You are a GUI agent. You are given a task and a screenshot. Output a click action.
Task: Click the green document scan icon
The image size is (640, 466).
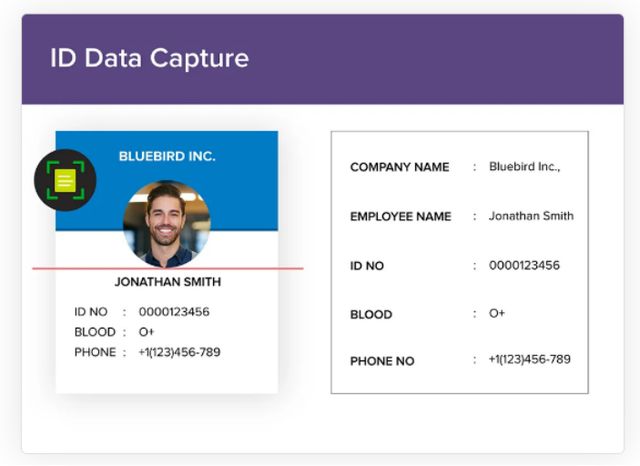pyautogui.click(x=65, y=180)
